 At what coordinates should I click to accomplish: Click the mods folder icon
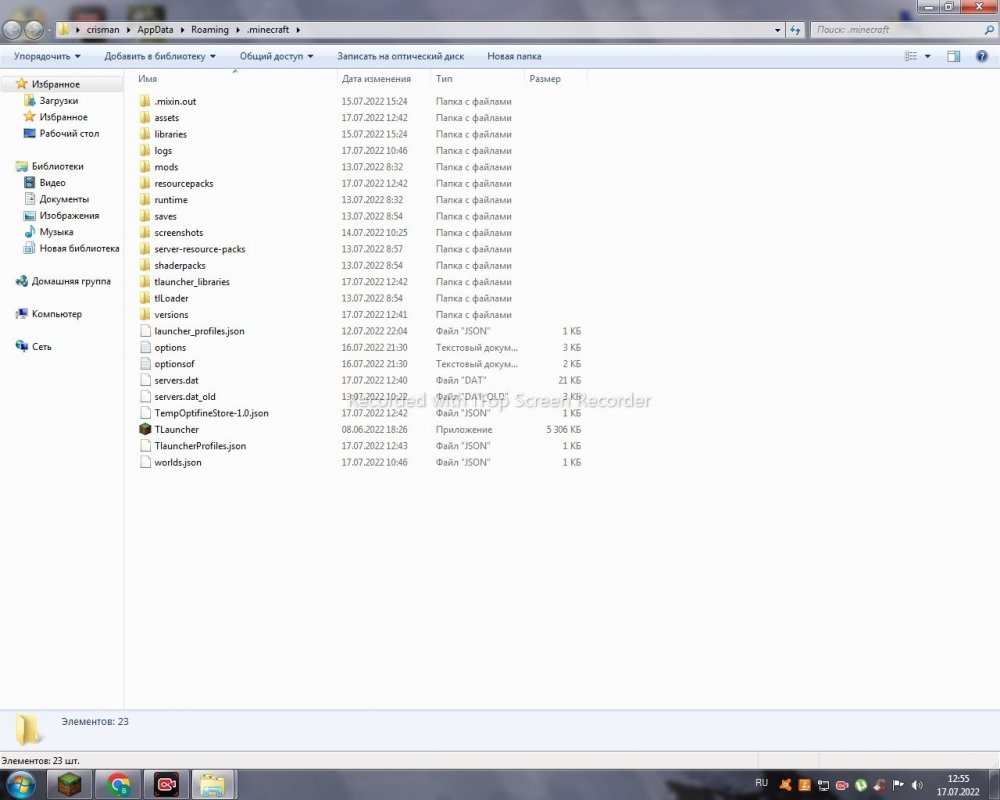(145, 167)
